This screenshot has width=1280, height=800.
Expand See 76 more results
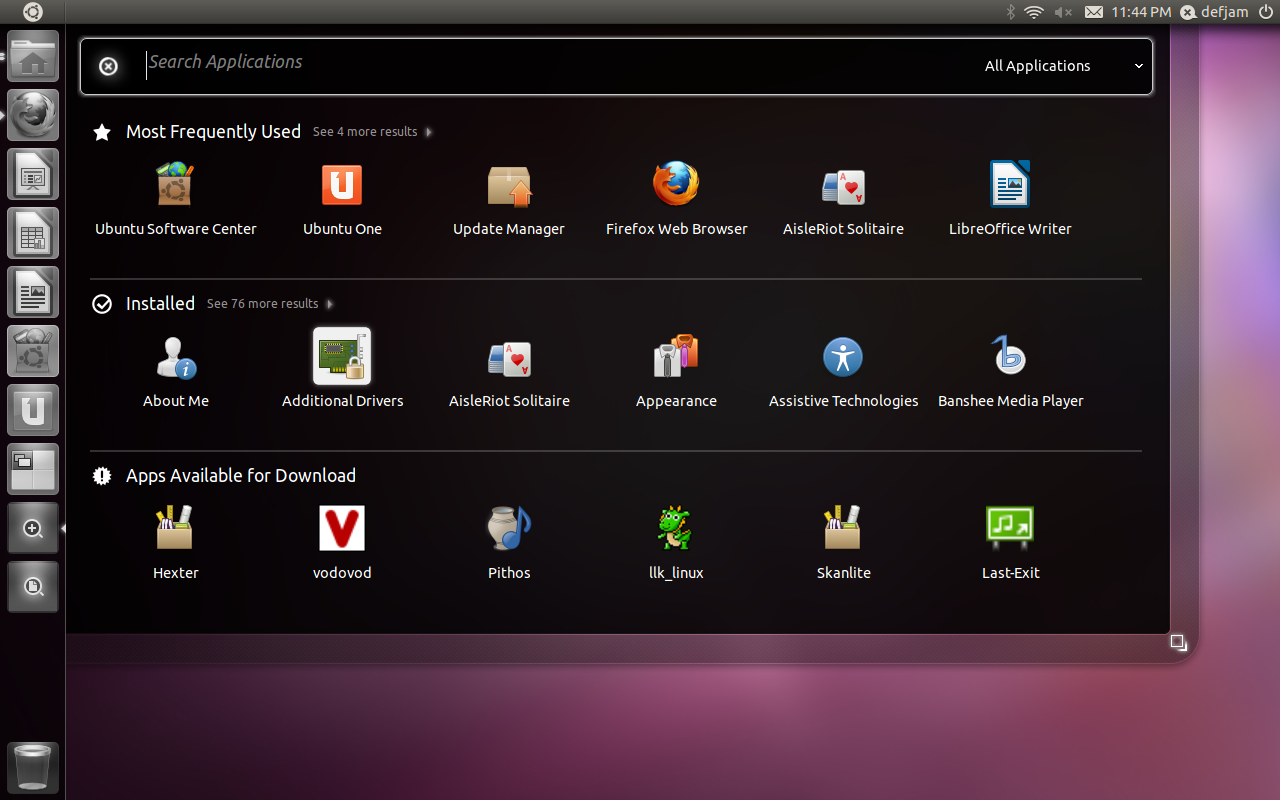[x=270, y=304]
